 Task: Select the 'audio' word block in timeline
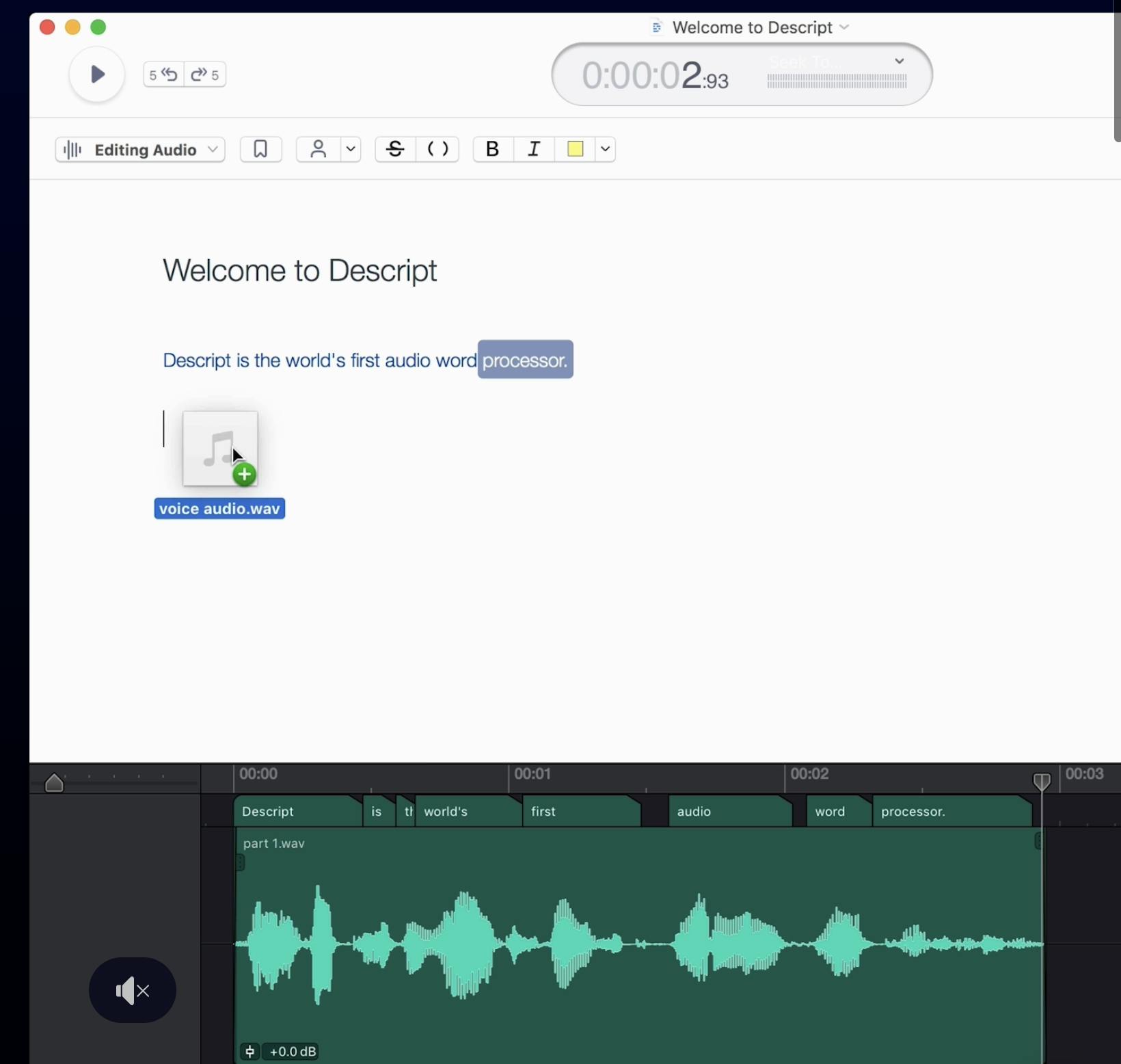730,812
